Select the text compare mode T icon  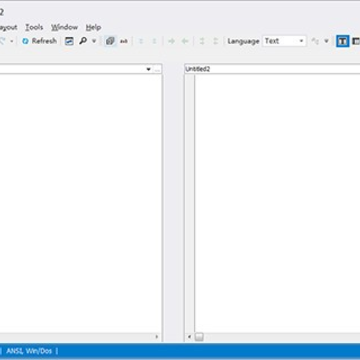coord(342,41)
